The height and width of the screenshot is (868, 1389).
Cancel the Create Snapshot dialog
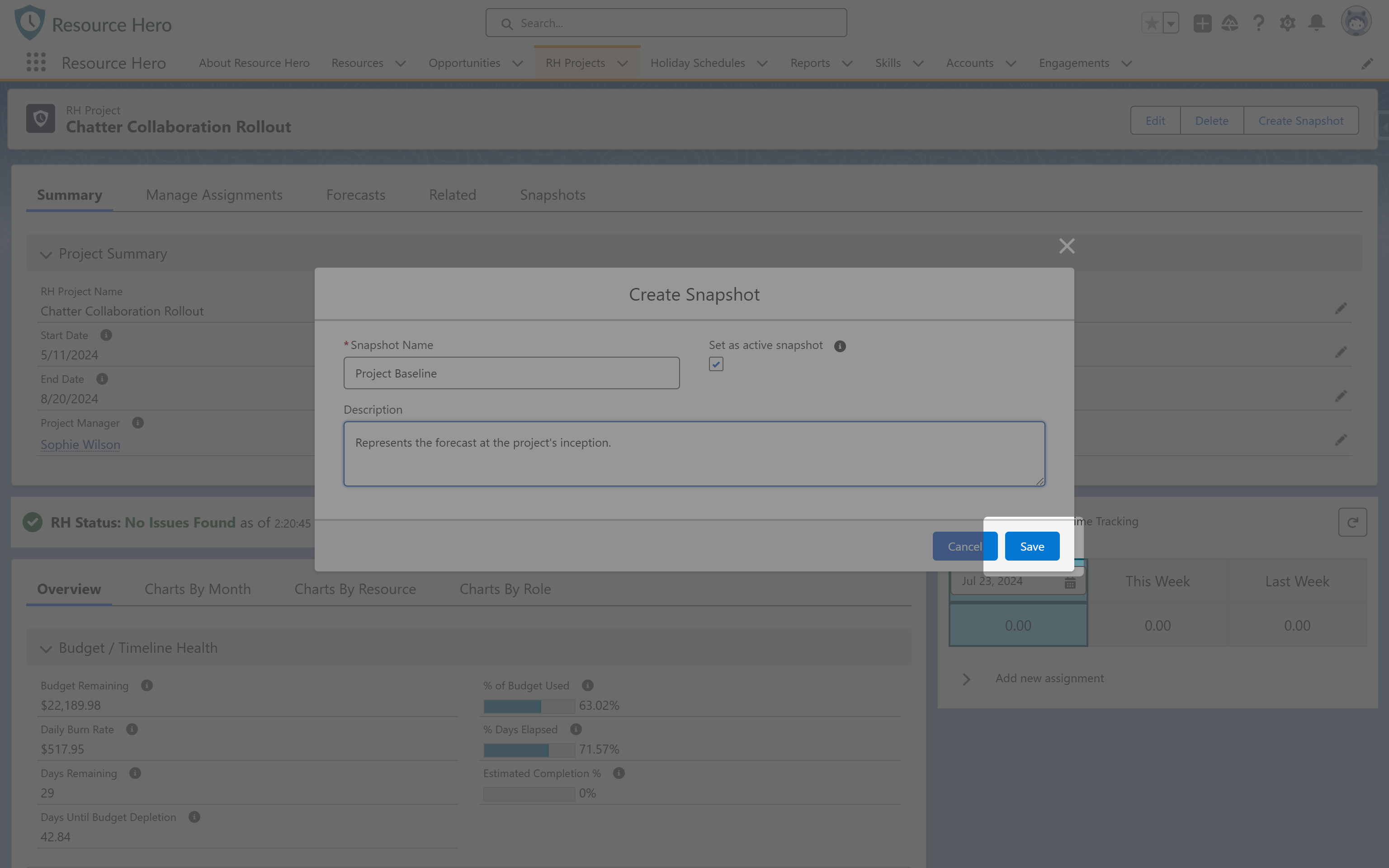(964, 546)
